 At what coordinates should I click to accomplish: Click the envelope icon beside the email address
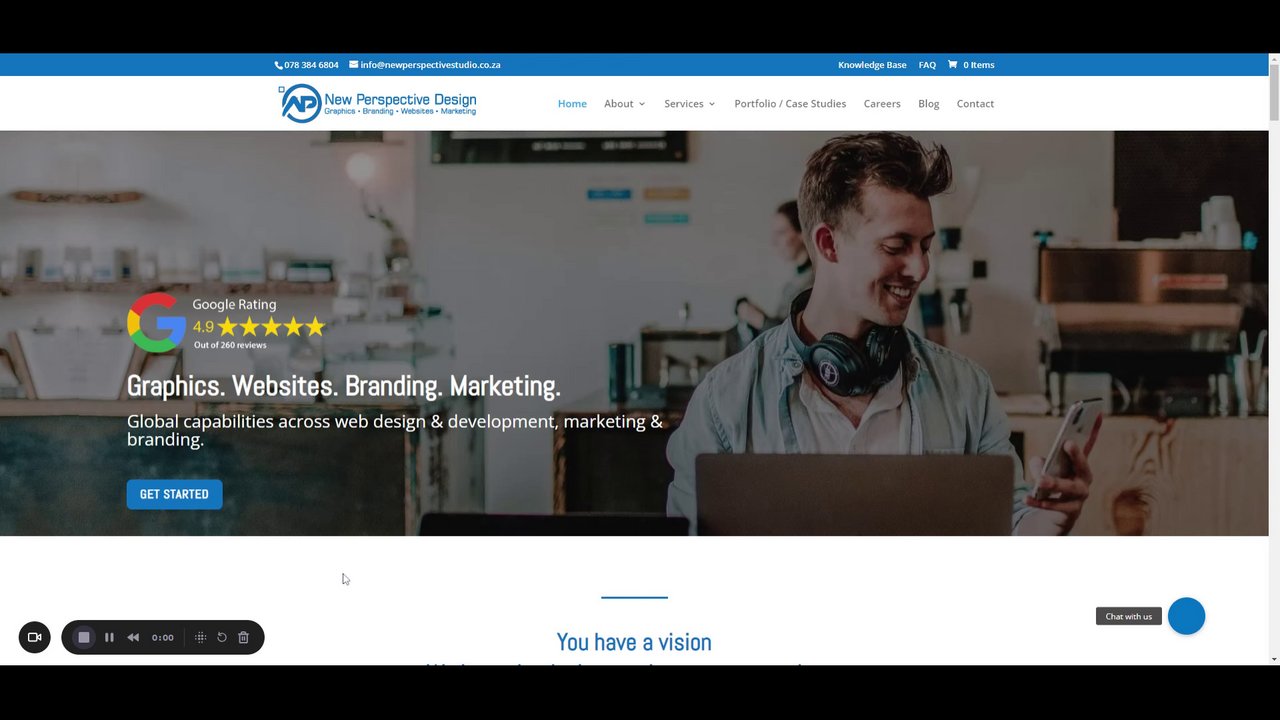click(x=354, y=64)
